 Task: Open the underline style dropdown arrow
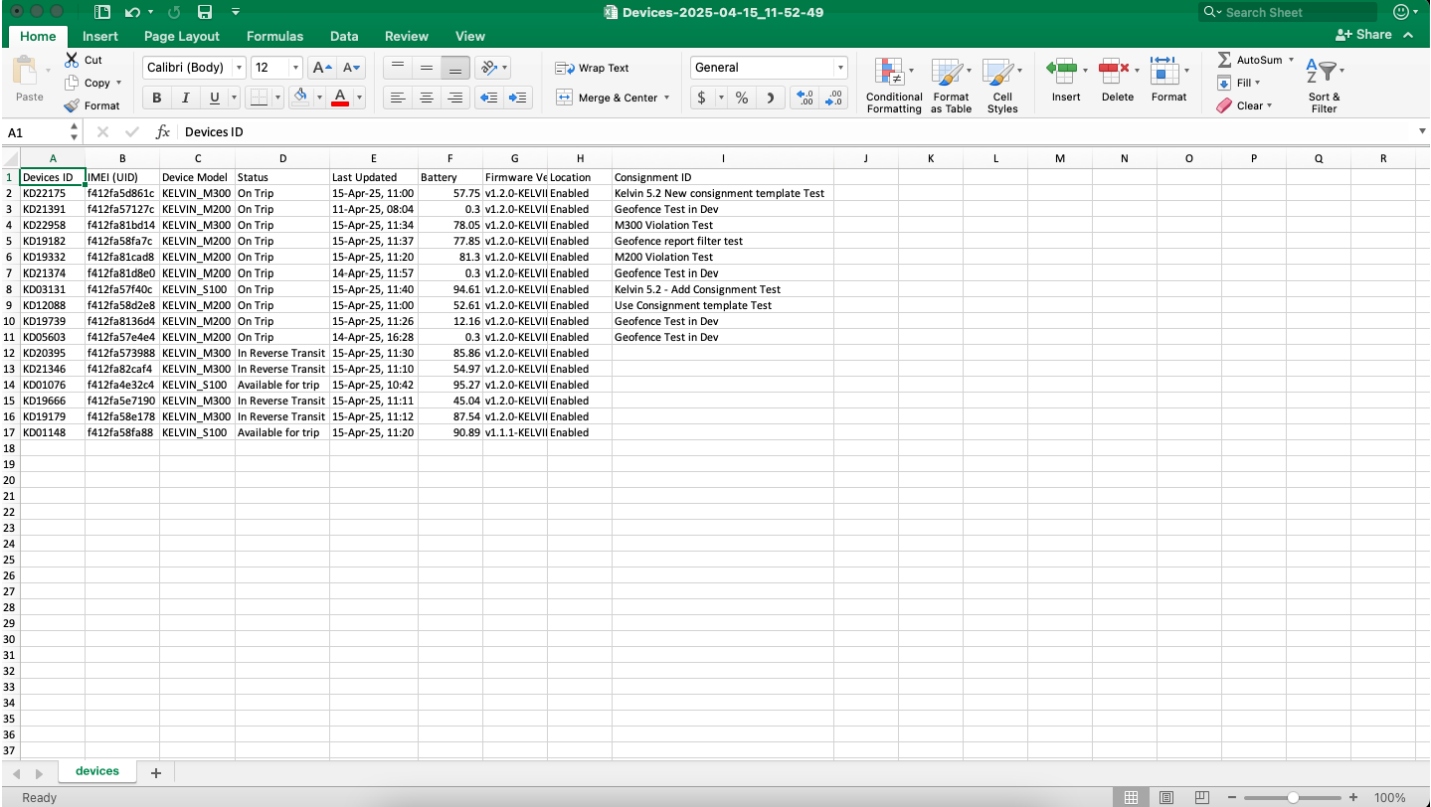click(x=234, y=98)
